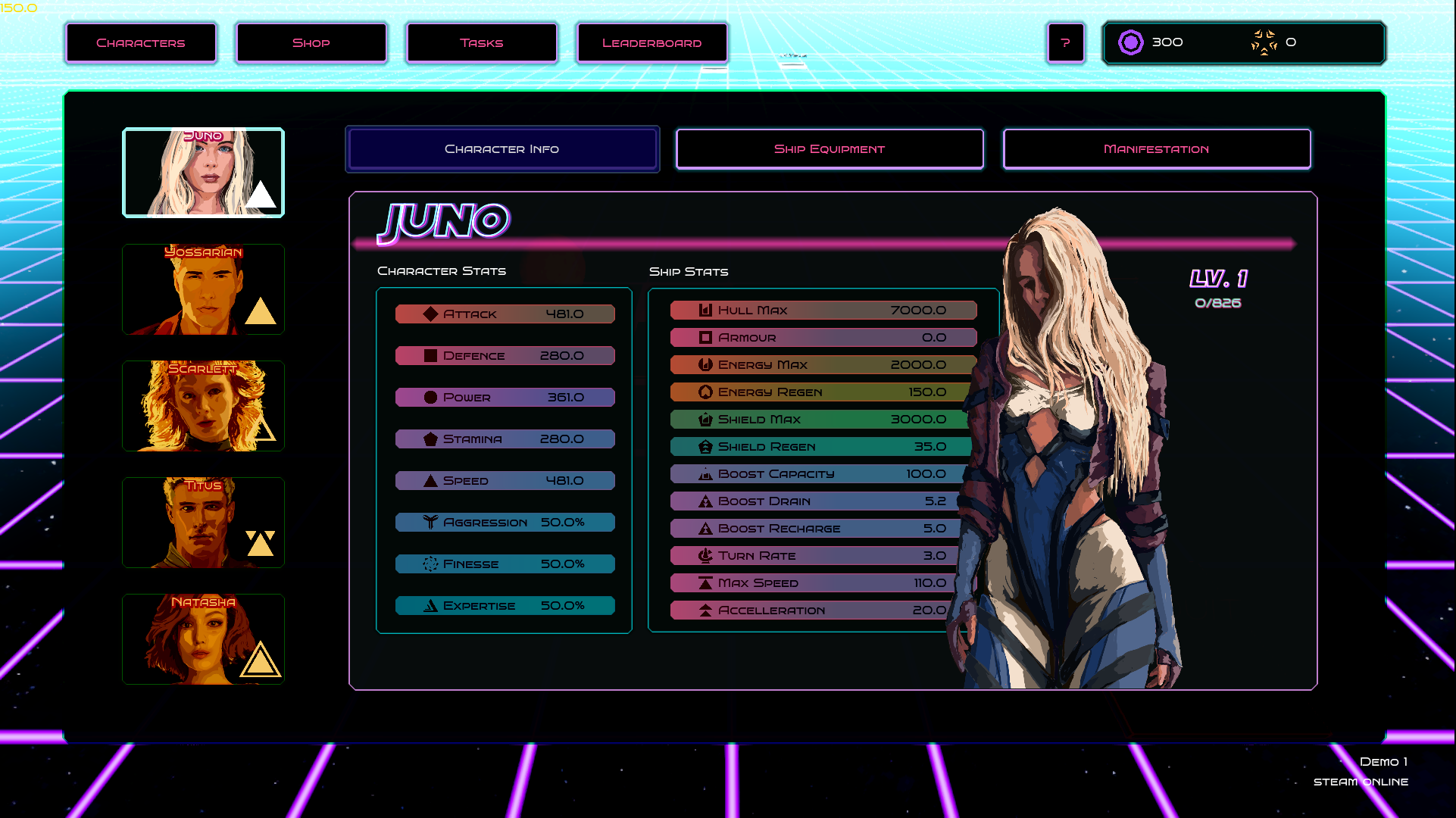Click the Energy Regen stat icon
This screenshot has height=818, width=1456.
(x=705, y=392)
